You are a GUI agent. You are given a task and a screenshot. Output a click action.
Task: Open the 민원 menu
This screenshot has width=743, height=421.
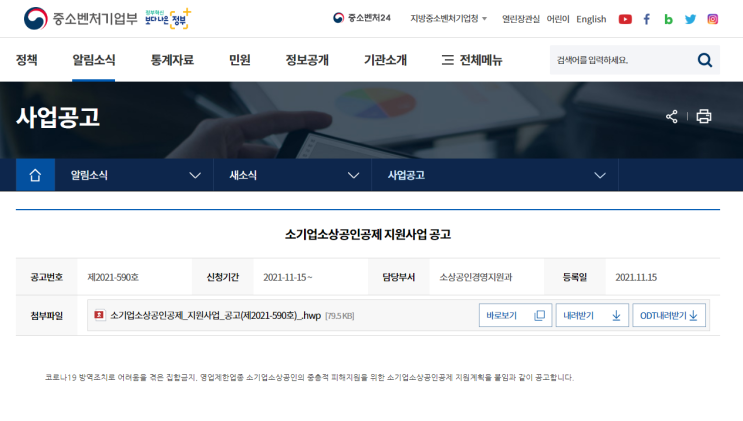coord(239,60)
